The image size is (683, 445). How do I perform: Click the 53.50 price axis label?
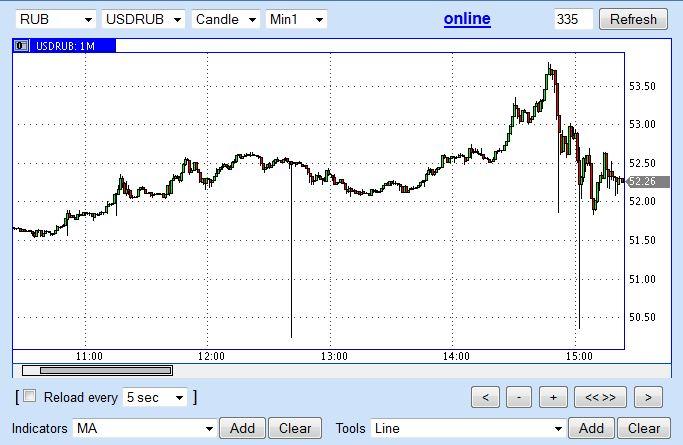point(642,86)
